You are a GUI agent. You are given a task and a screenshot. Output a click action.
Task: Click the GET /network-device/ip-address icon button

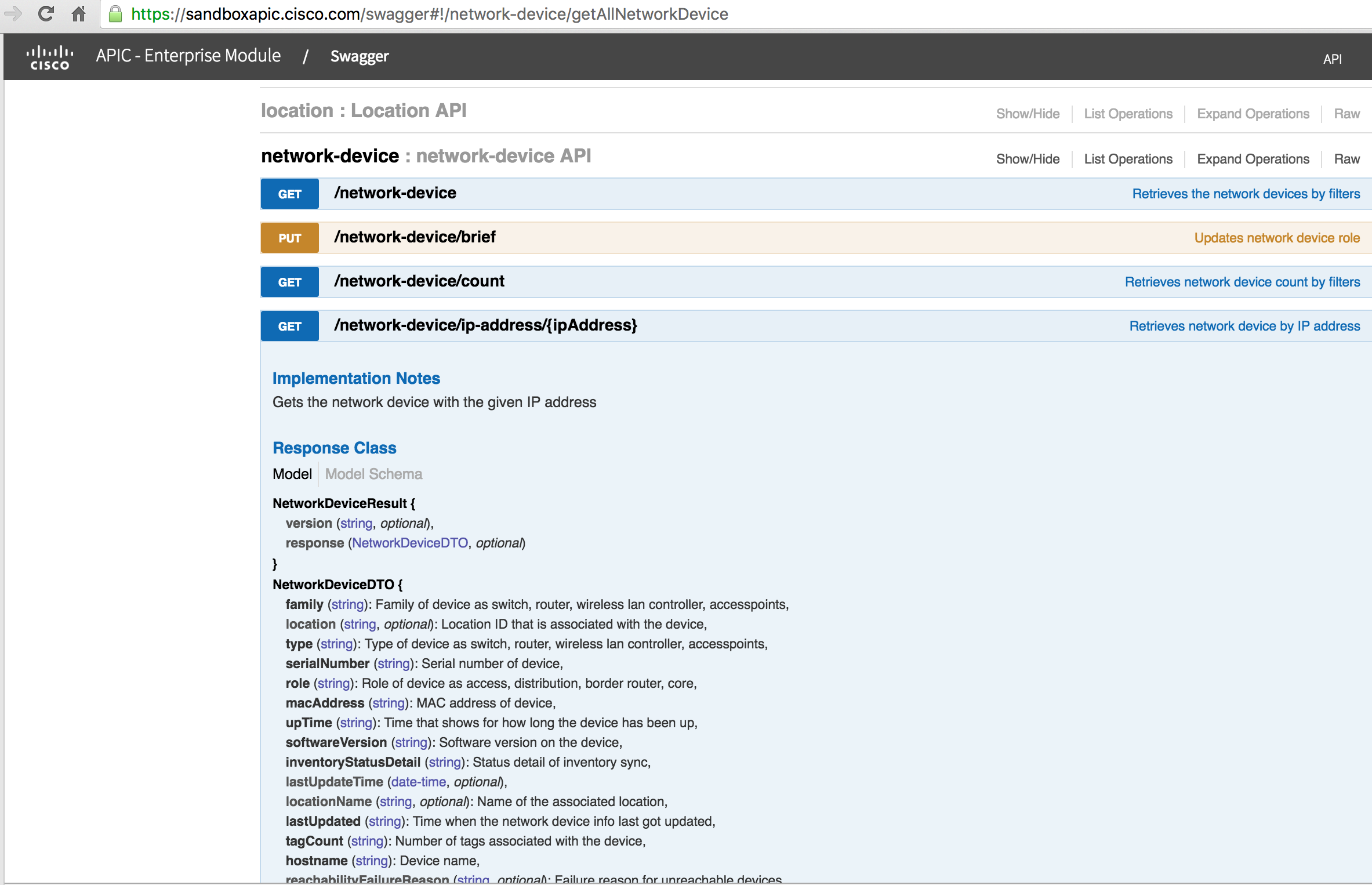tap(289, 325)
